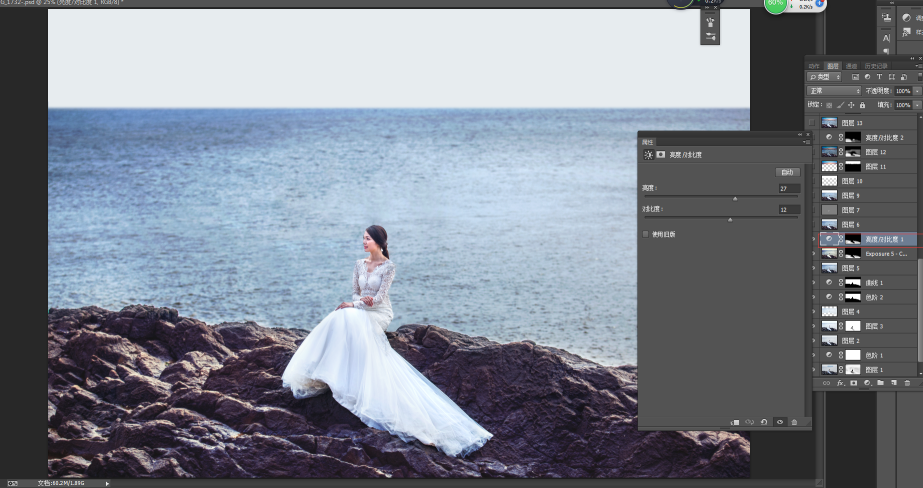
Task: Filter layers by pixel layer icon
Action: tap(855, 77)
